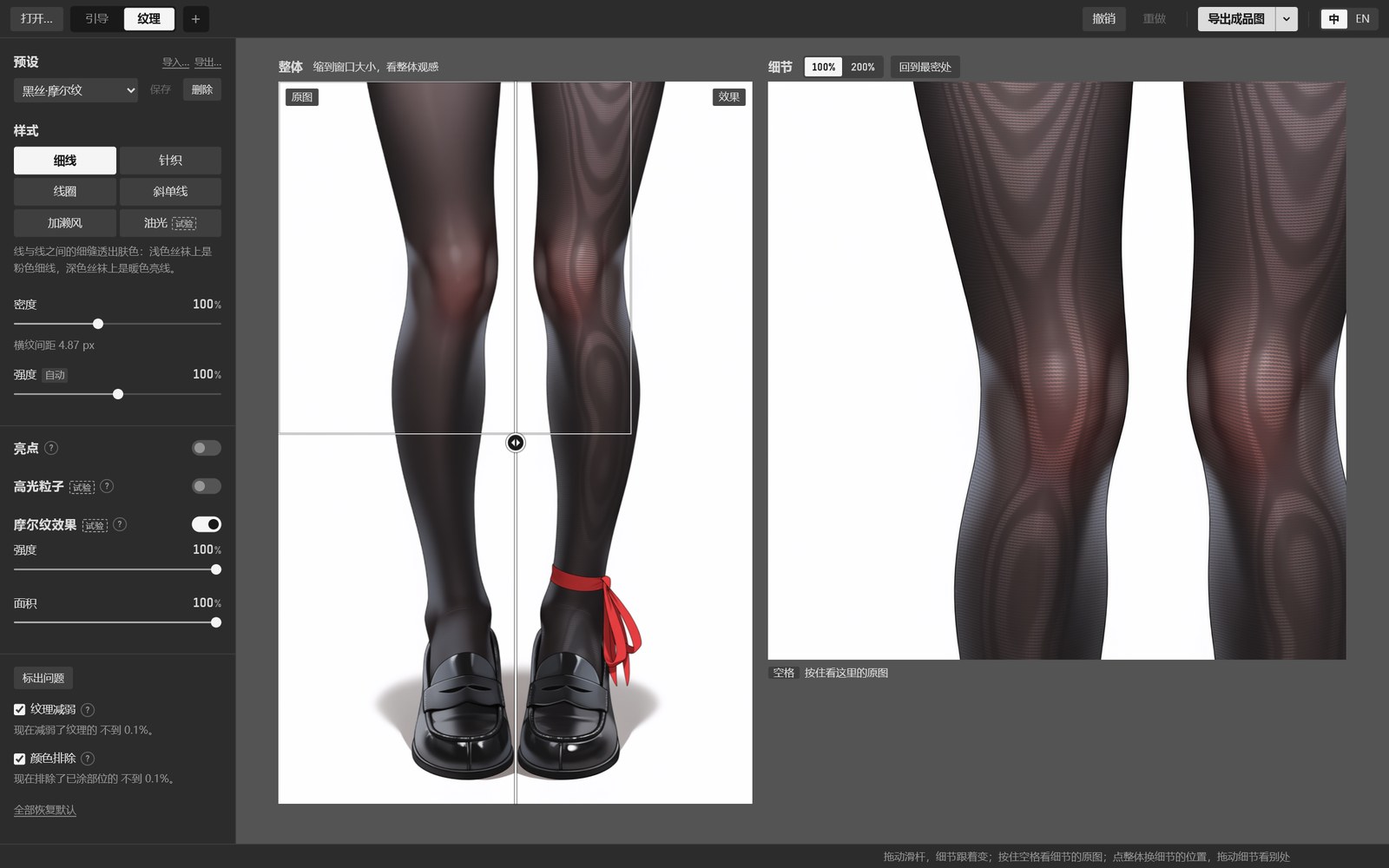
Task: Click the before/after comparison slider handle
Action: (516, 443)
